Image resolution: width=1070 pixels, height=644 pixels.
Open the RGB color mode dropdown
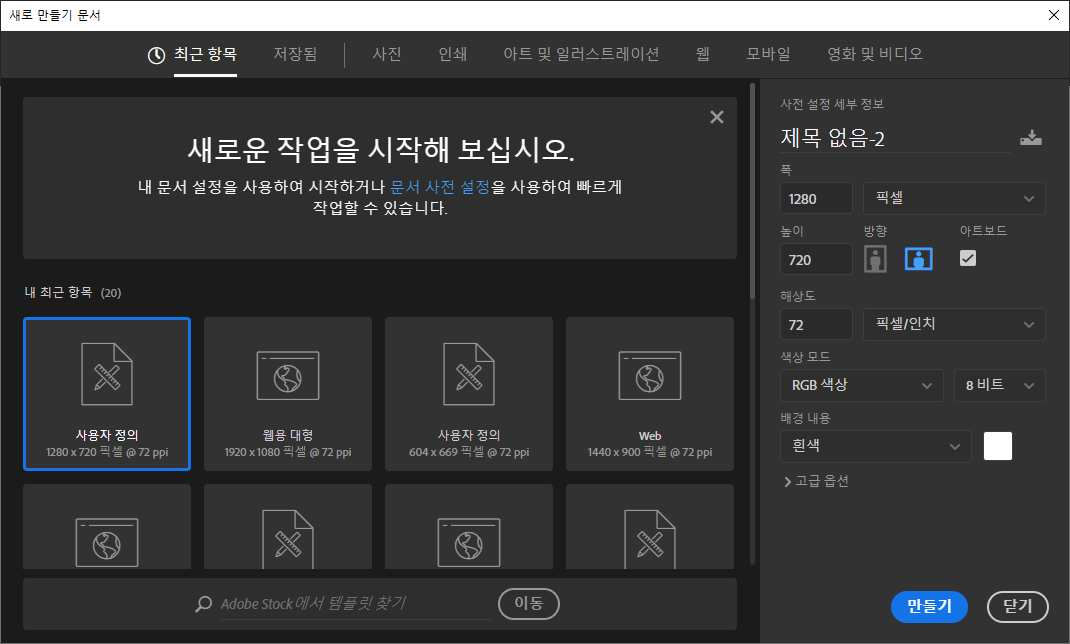861,385
